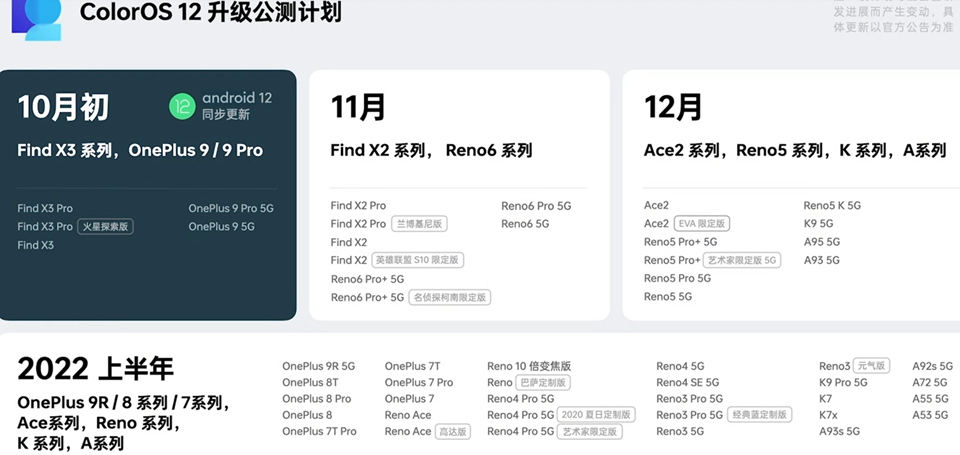Click the "A53 5G" entry

[x=930, y=415]
